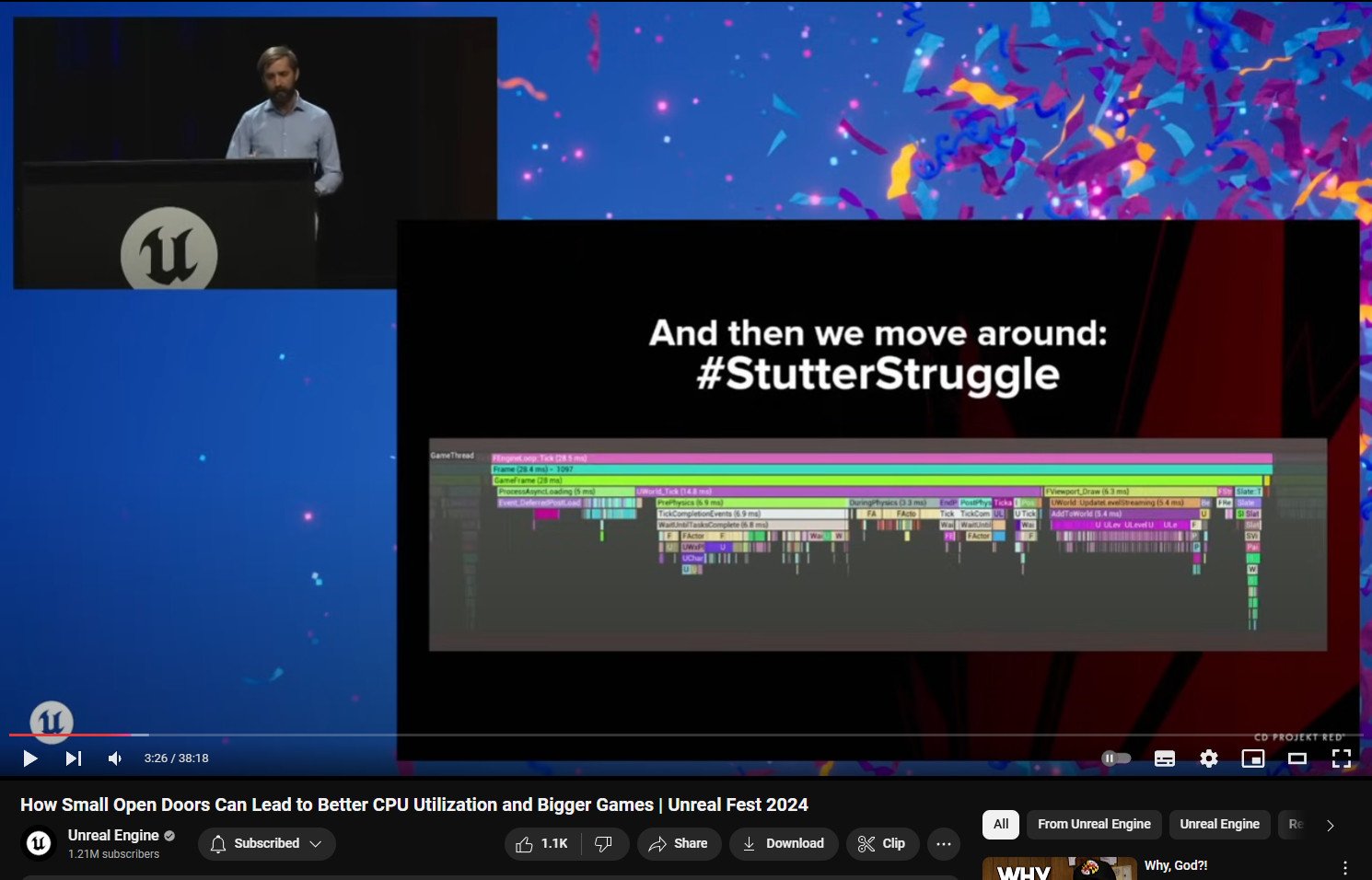Open the player settings gear
The width and height of the screenshot is (1372, 880).
pos(1209,758)
